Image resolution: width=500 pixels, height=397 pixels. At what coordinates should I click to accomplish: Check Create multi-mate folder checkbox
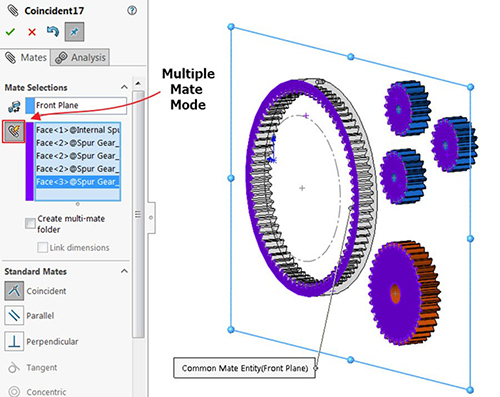pos(30,223)
